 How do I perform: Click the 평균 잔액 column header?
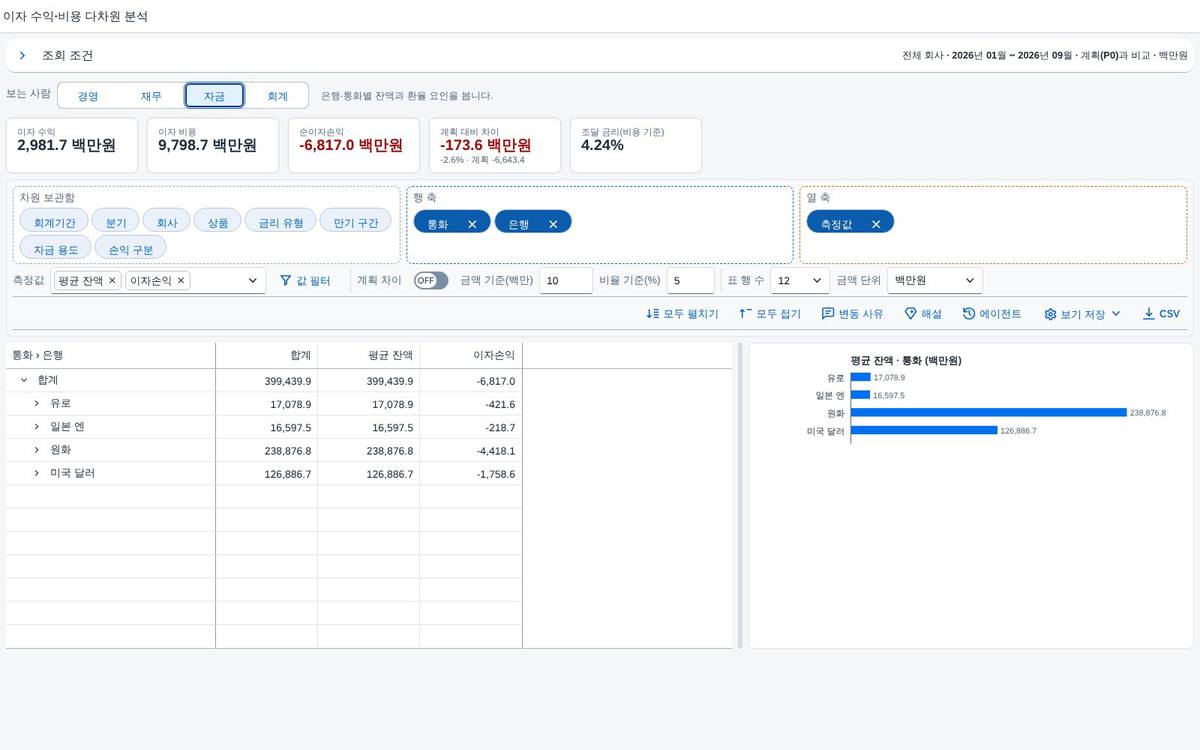click(x=368, y=355)
